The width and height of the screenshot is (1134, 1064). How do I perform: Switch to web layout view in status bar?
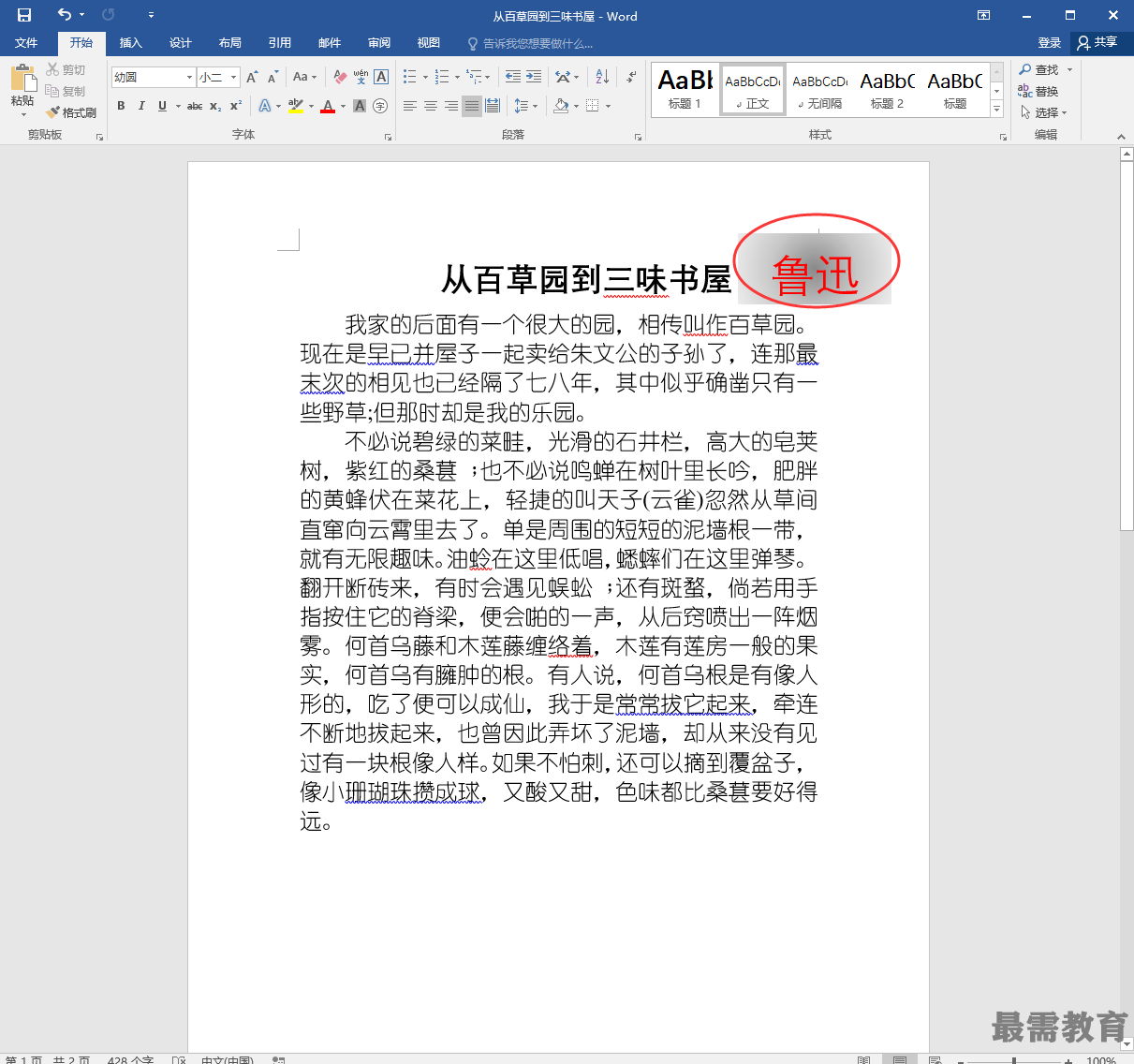(x=935, y=1059)
